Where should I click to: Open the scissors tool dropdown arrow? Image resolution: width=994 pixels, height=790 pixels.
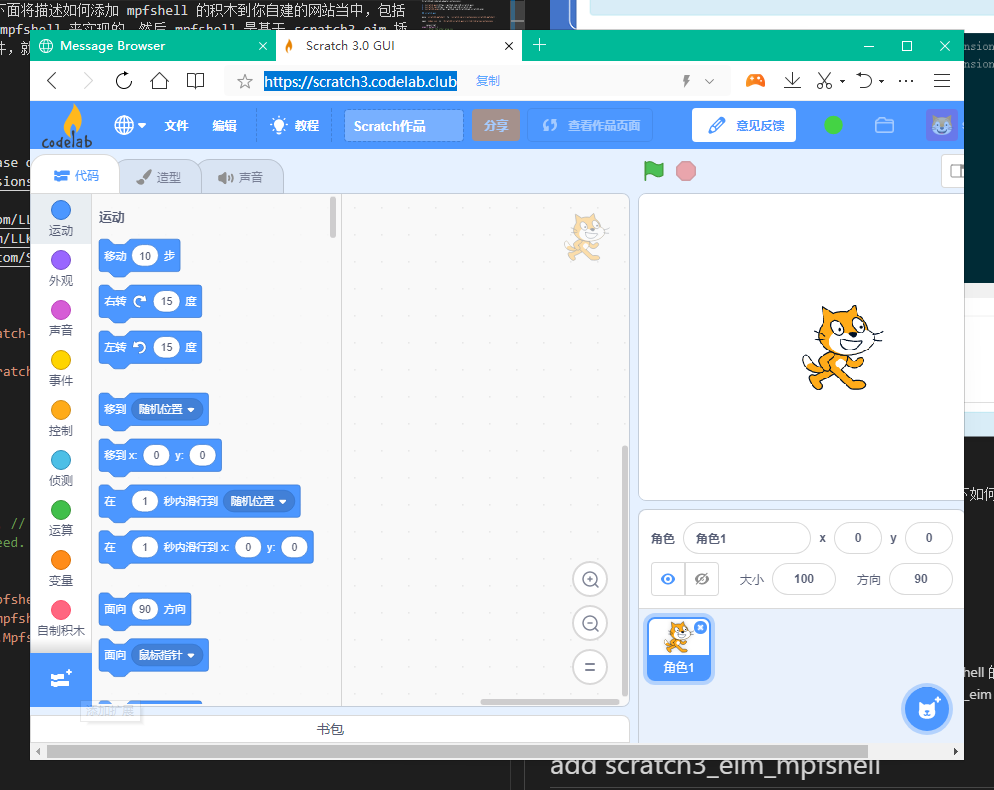coord(842,81)
